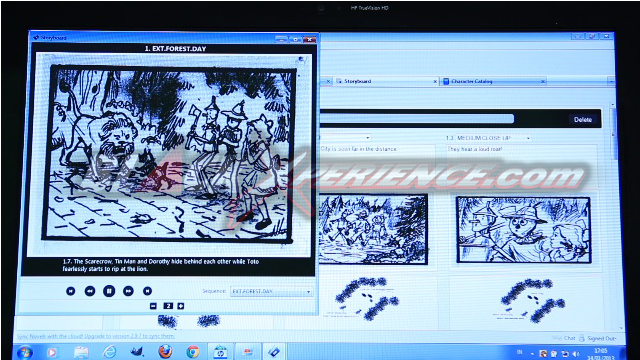Click the Signed Out status menu

tap(602, 338)
